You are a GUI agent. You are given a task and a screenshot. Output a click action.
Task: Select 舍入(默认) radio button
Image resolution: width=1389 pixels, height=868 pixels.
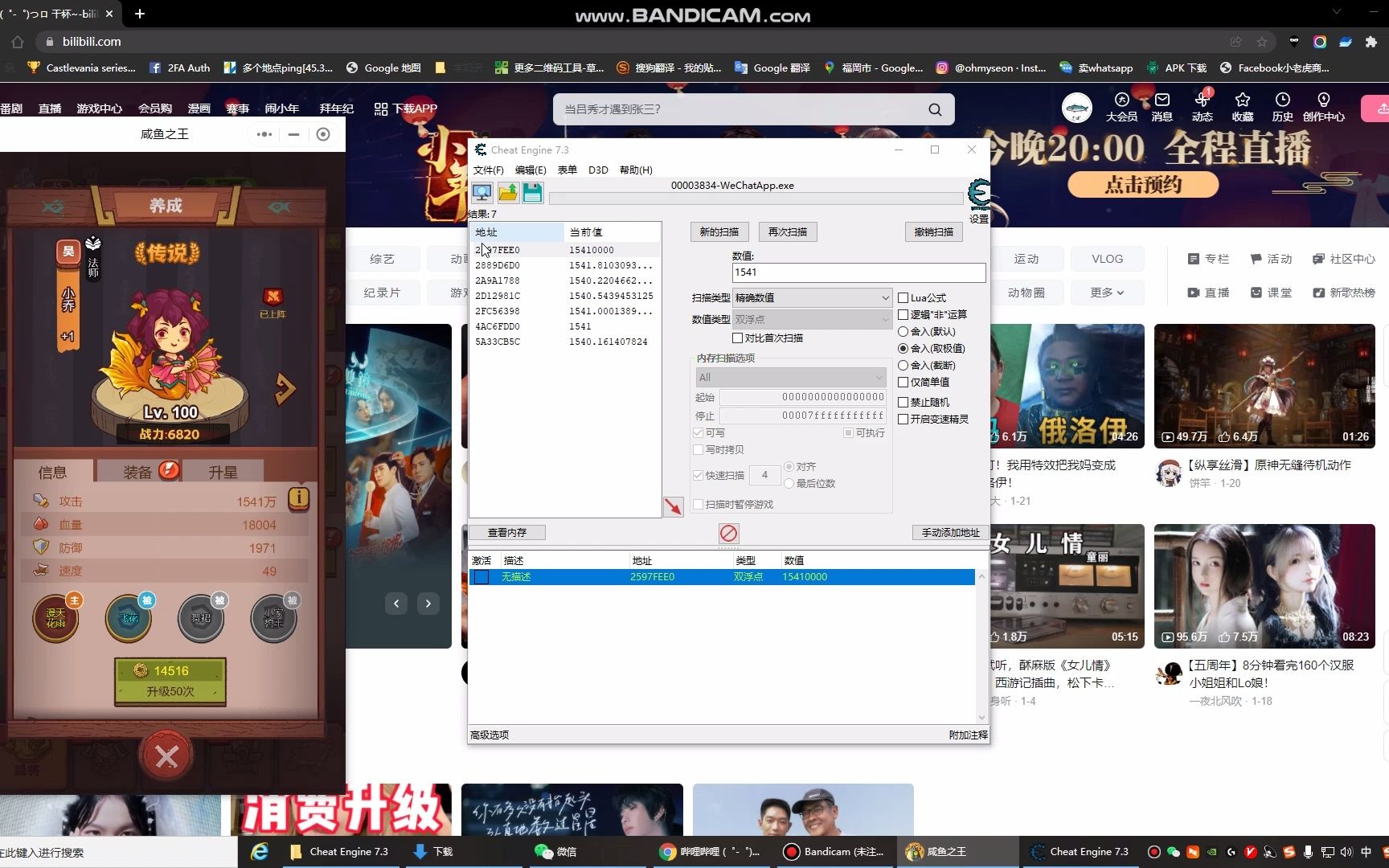pyautogui.click(x=903, y=331)
